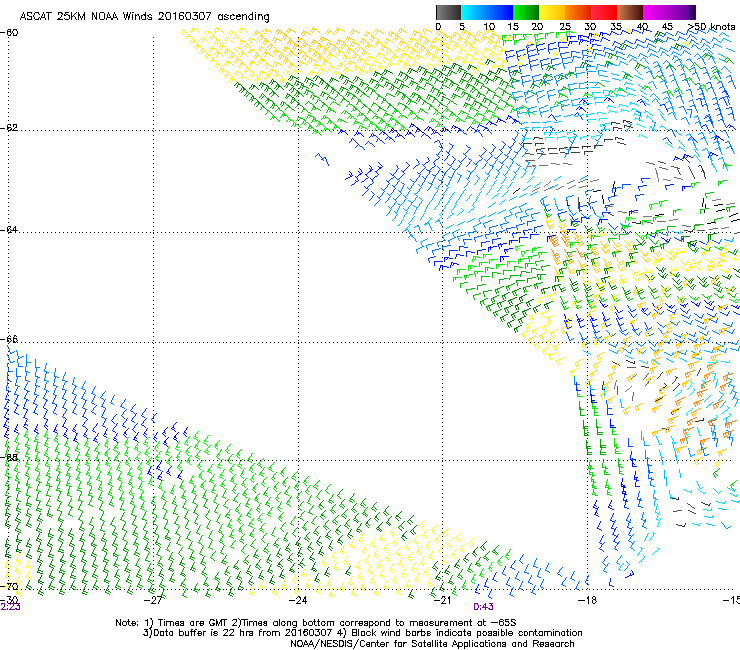The width and height of the screenshot is (740, 650).
Task: Click legend value '25'
Action: pyautogui.click(x=565, y=27)
